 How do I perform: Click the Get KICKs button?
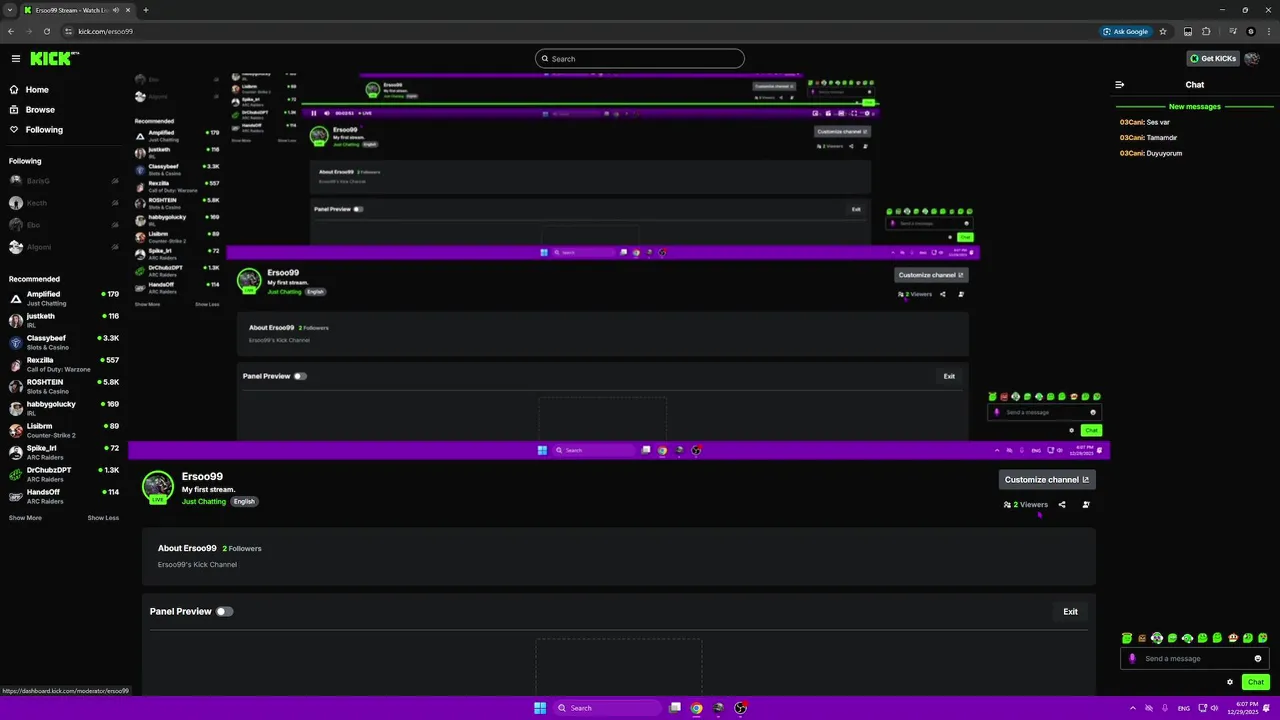pos(1213,59)
